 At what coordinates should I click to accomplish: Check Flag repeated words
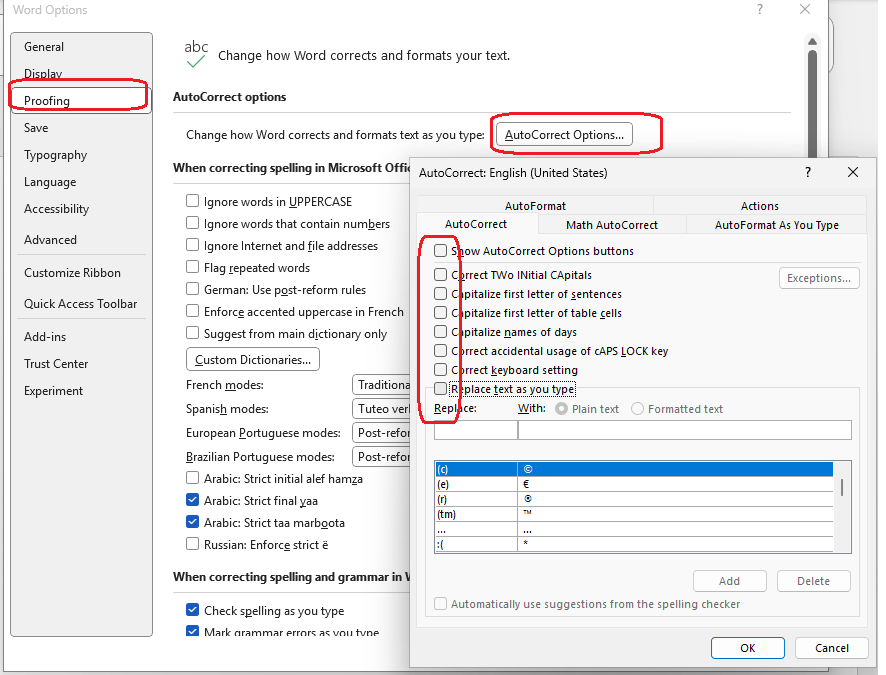193,267
